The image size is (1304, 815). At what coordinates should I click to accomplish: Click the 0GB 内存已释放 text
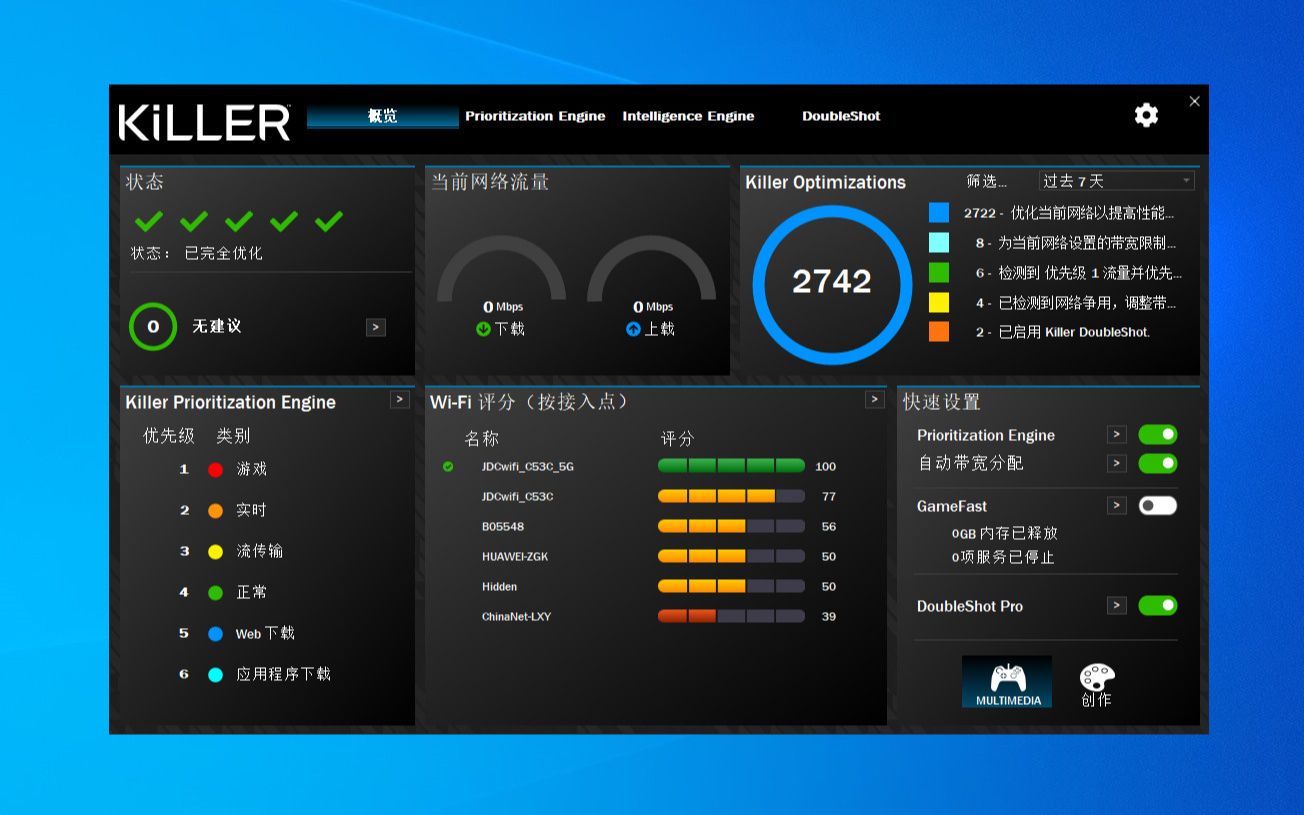1004,534
